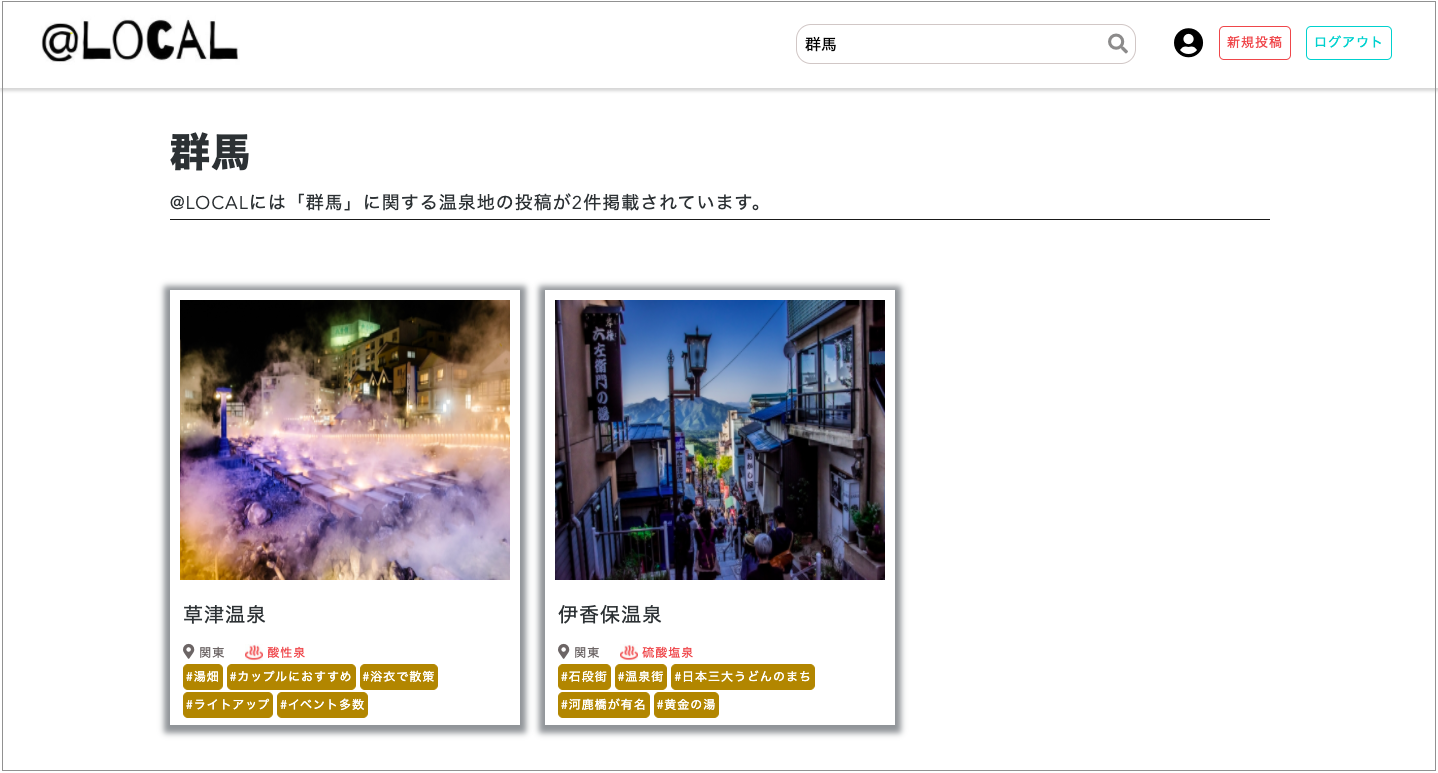
Task: Click the #ライトアップ hashtag
Action: (227, 704)
